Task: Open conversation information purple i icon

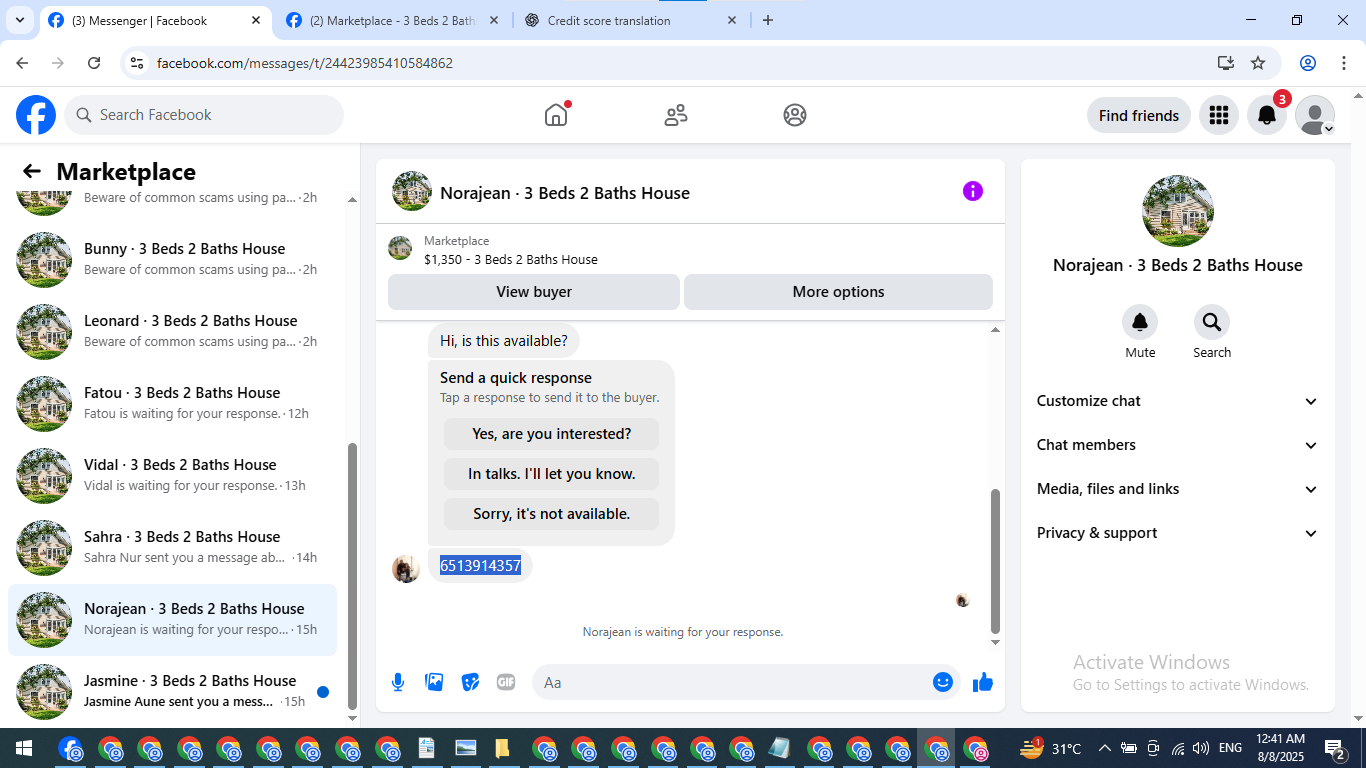Action: [x=973, y=191]
